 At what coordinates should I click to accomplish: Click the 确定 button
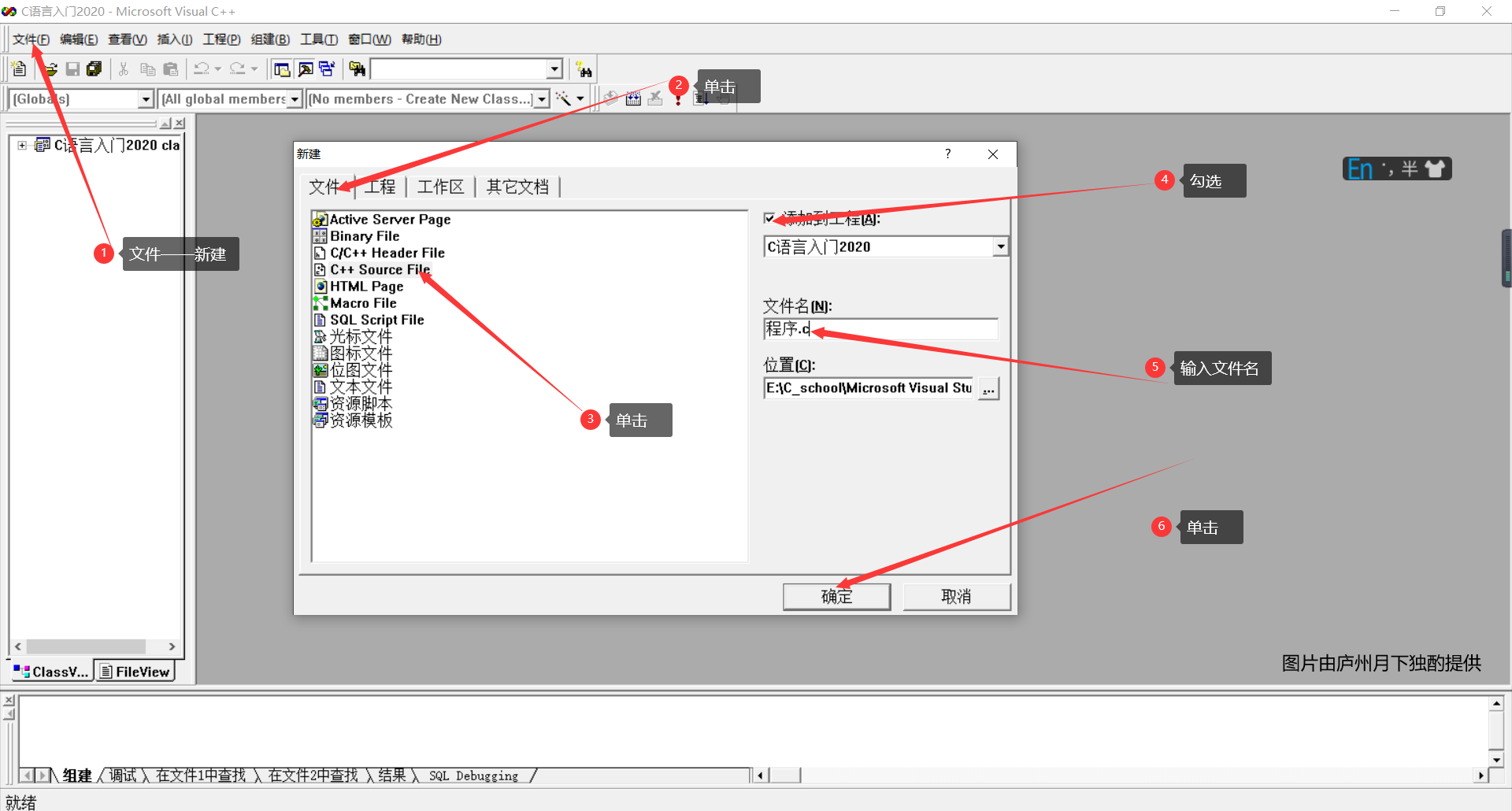click(836, 596)
